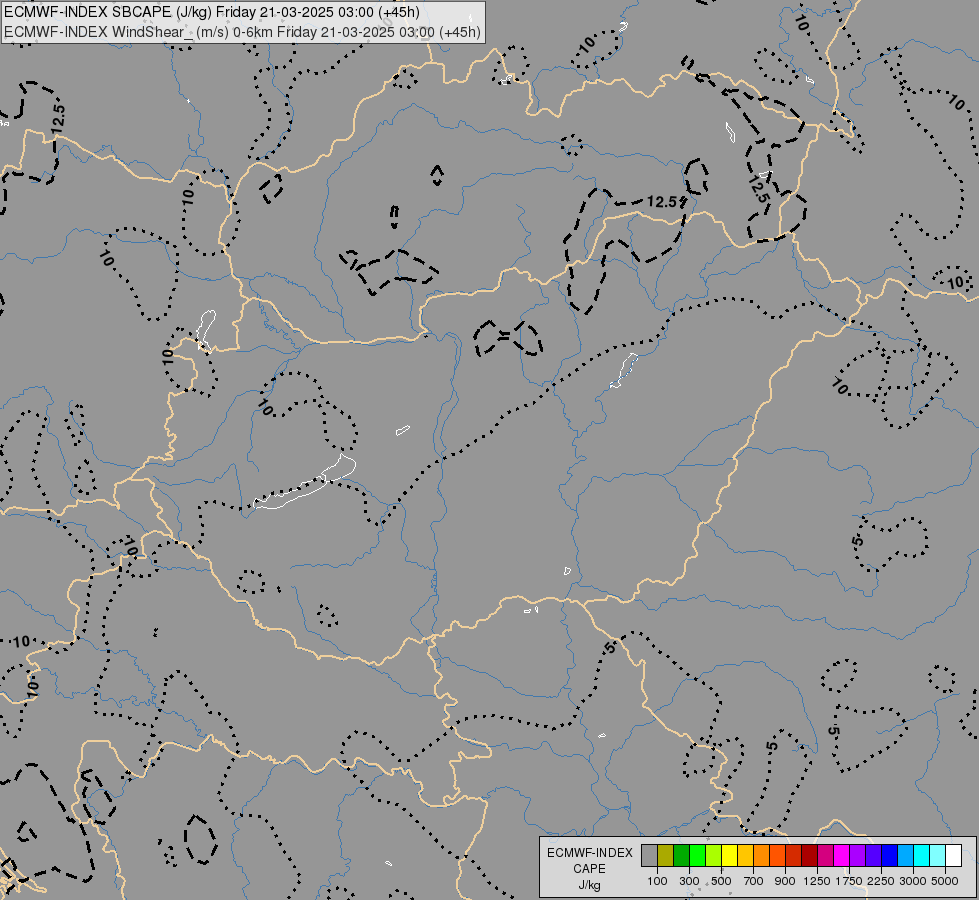
Task: Click the '900' legend tick label
Action: tap(785, 881)
